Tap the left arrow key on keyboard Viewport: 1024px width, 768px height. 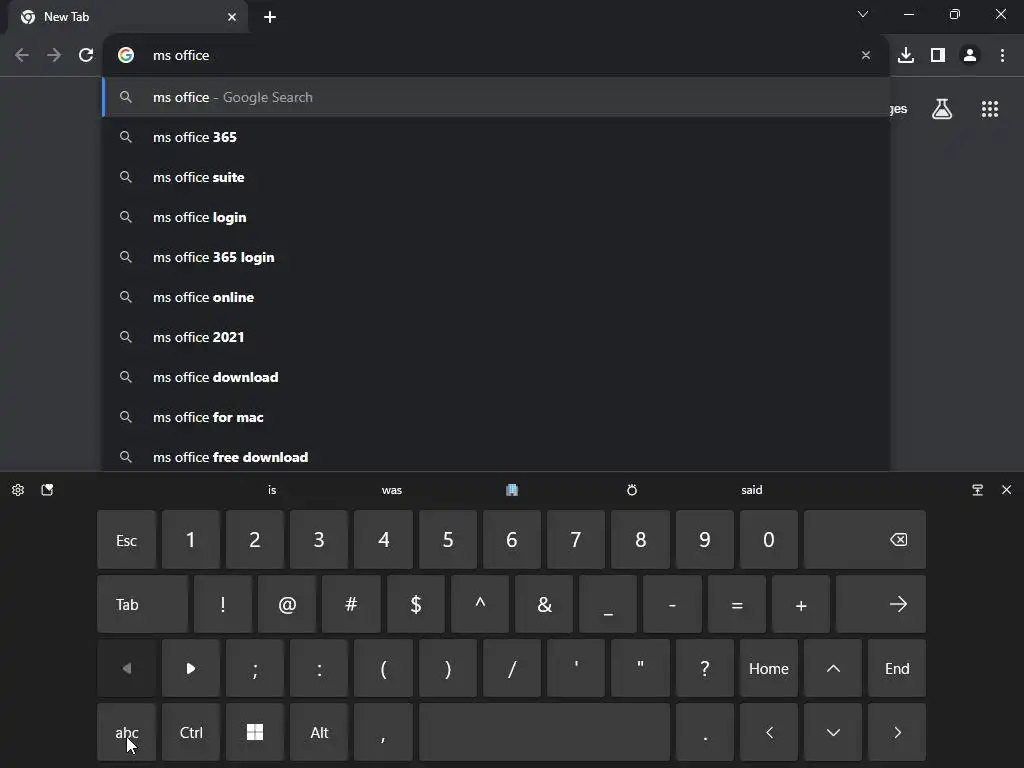click(x=769, y=732)
